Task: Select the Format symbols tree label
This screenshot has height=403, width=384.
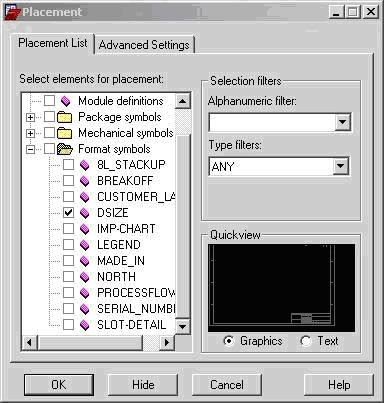Action: pos(114,149)
